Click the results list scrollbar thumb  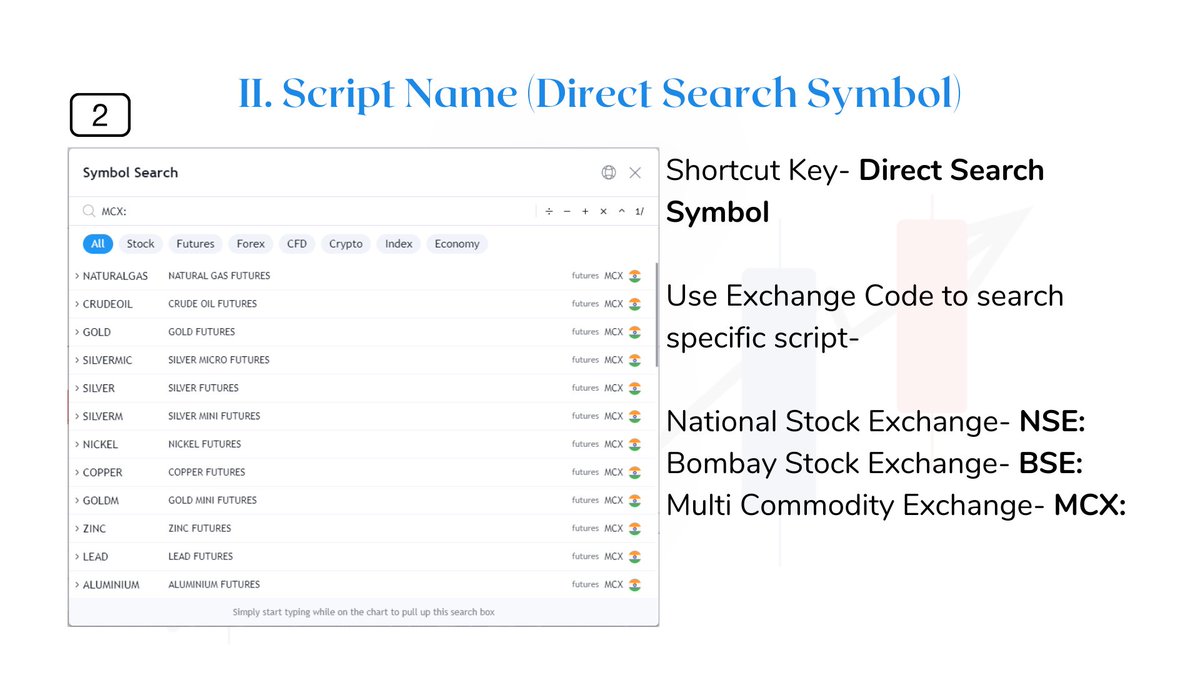656,313
